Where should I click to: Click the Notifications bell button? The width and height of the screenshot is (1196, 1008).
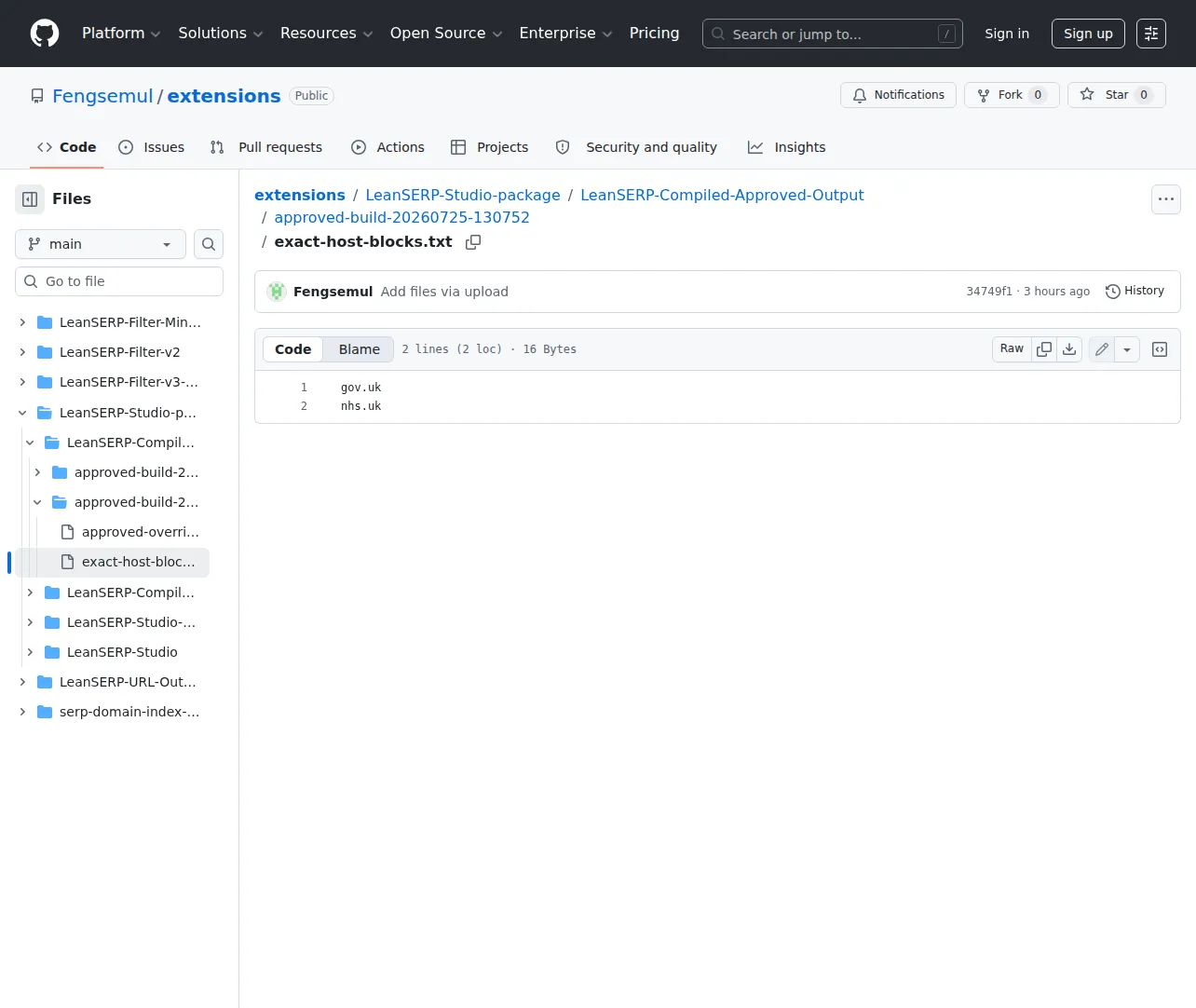coord(898,95)
